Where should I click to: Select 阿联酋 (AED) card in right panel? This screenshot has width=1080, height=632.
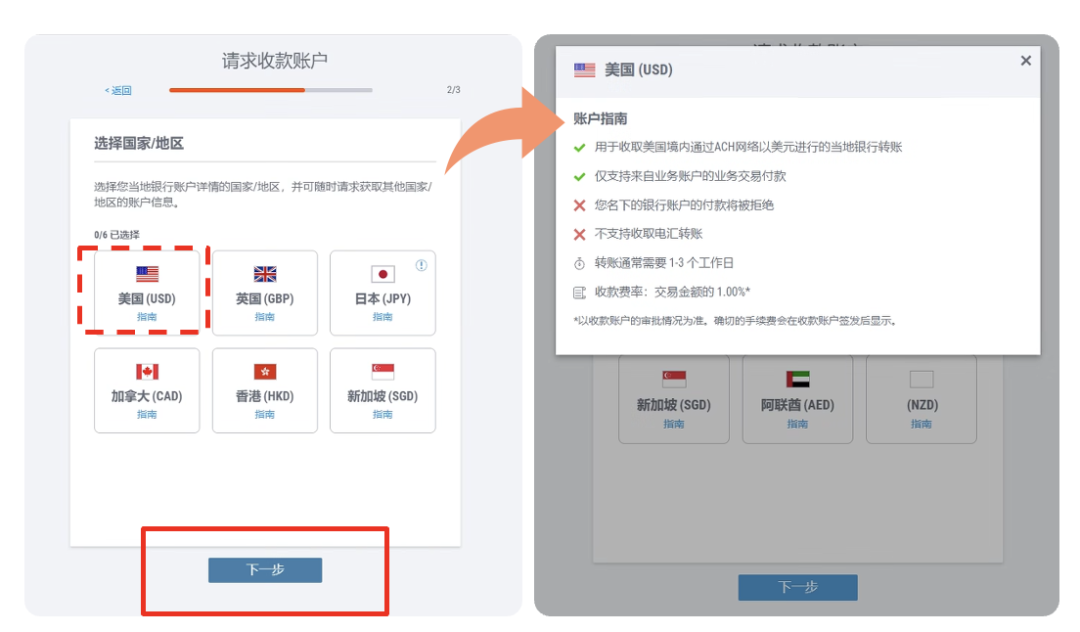click(x=798, y=399)
